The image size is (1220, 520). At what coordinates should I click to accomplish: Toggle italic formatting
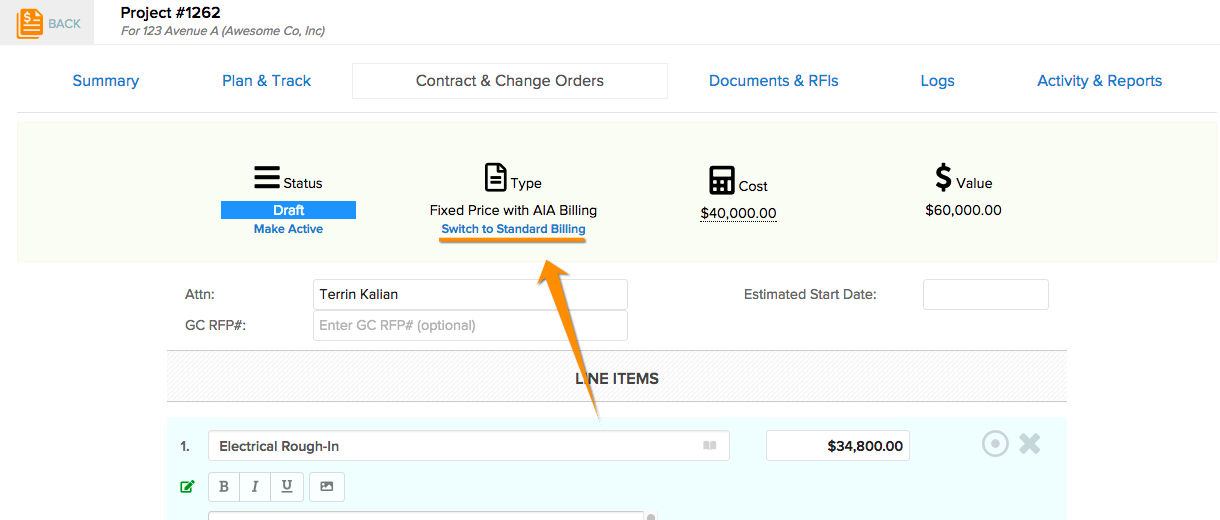(255, 487)
